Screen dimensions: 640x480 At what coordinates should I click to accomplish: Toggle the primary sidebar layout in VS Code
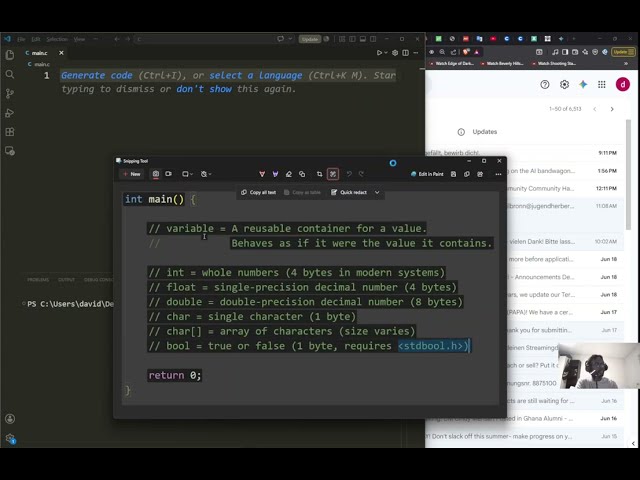pyautogui.click(x=352, y=39)
